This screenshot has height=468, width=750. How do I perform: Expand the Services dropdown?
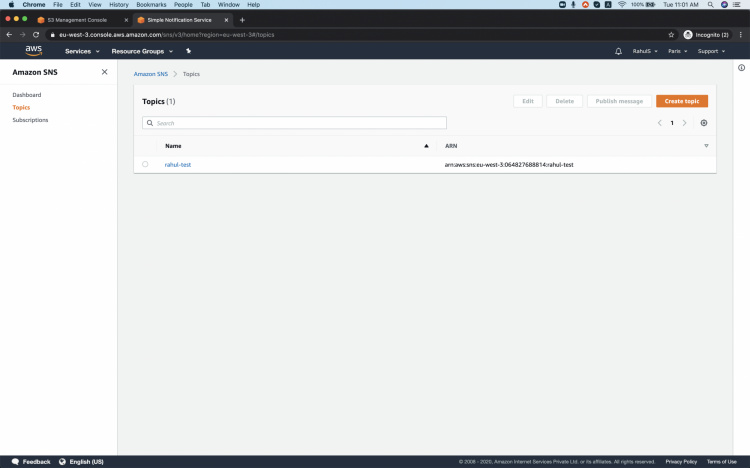82,51
